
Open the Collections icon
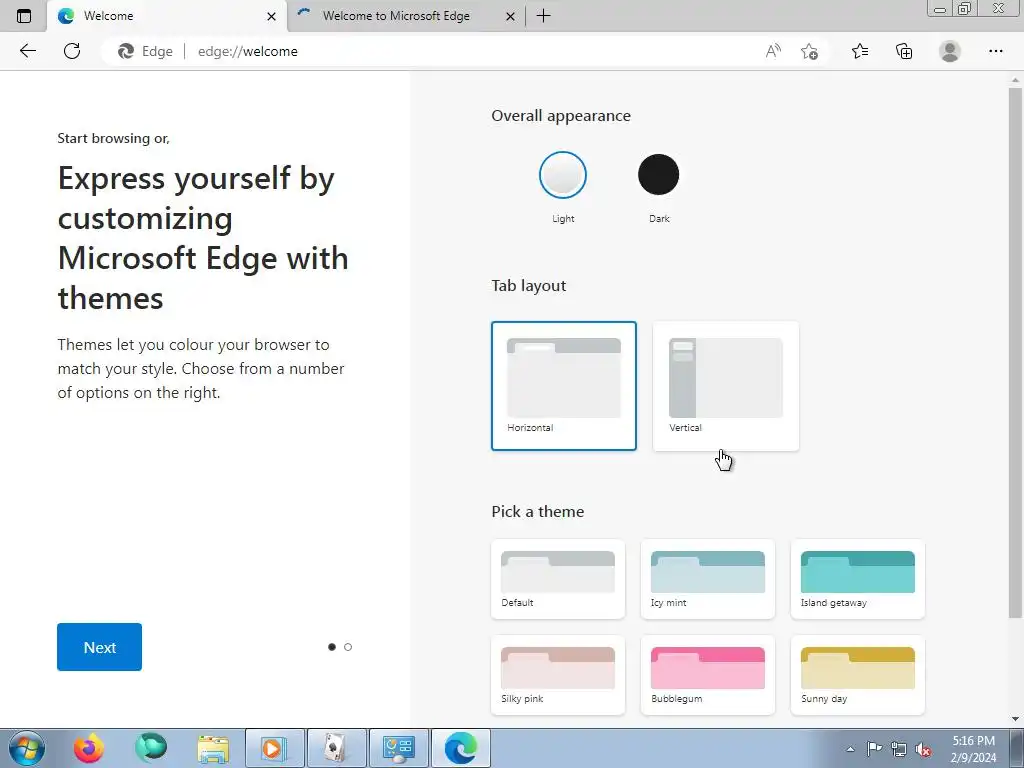904,51
